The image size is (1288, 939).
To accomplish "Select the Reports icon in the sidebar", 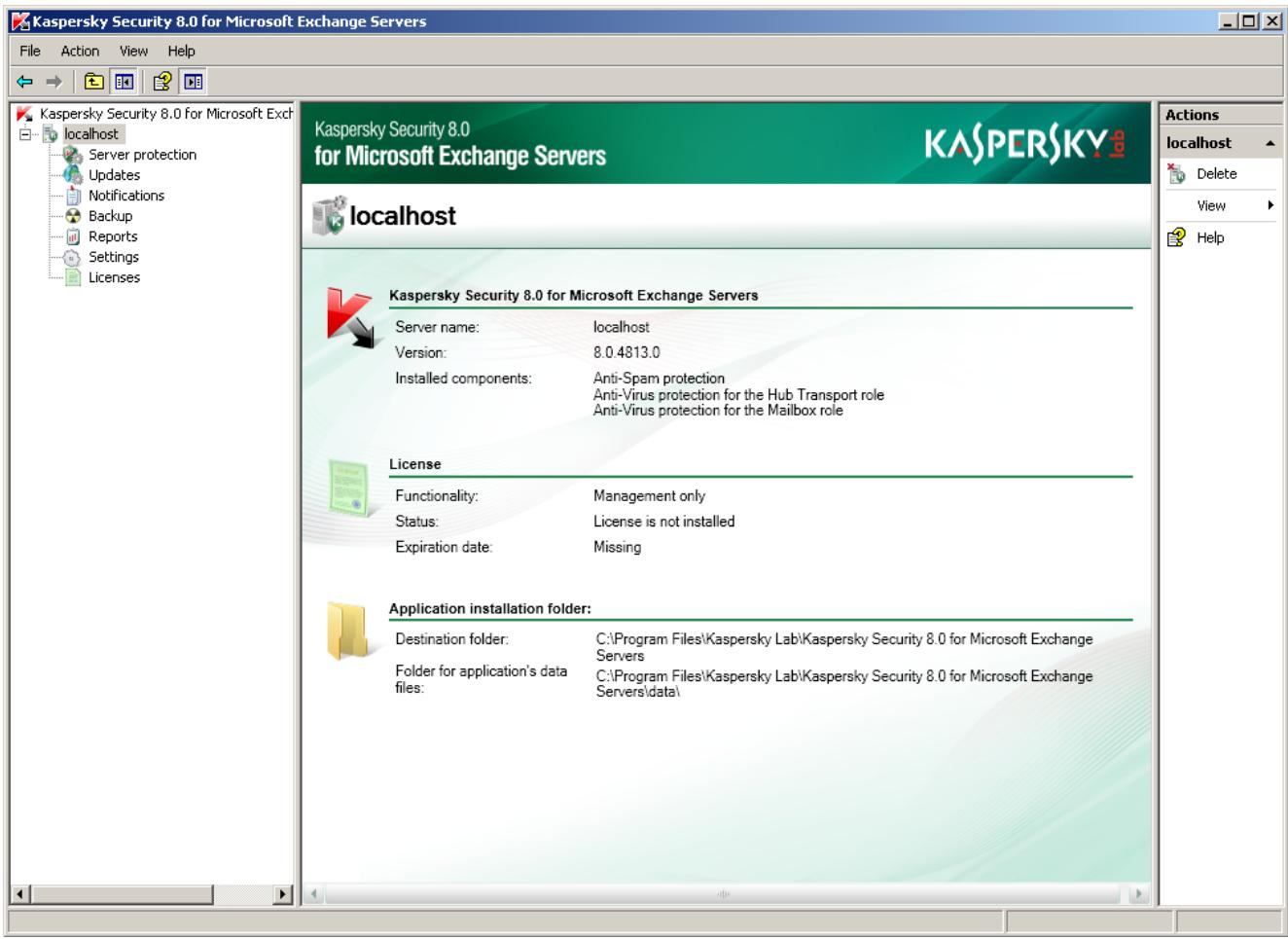I will click(72, 235).
